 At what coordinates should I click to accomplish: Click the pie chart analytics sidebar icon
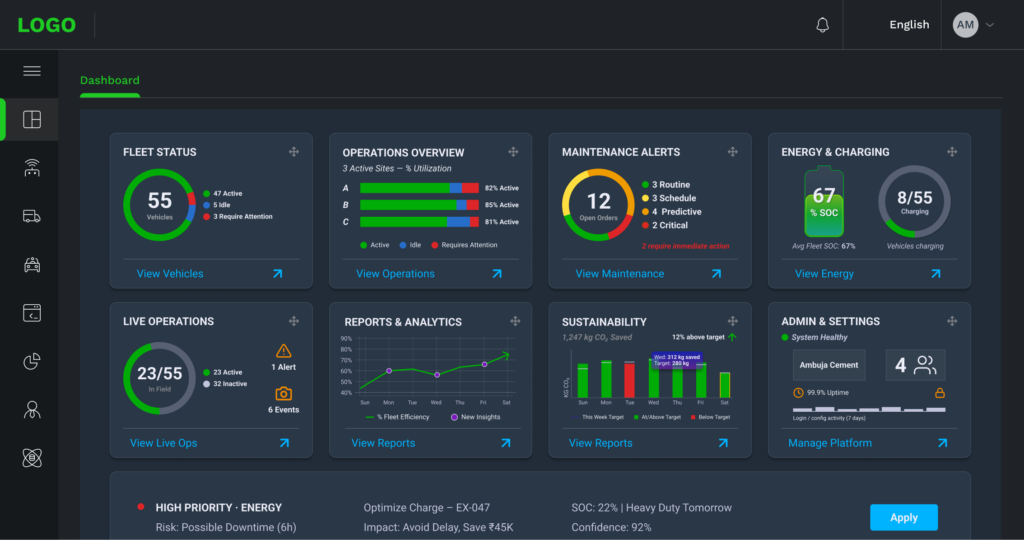pyautogui.click(x=32, y=362)
